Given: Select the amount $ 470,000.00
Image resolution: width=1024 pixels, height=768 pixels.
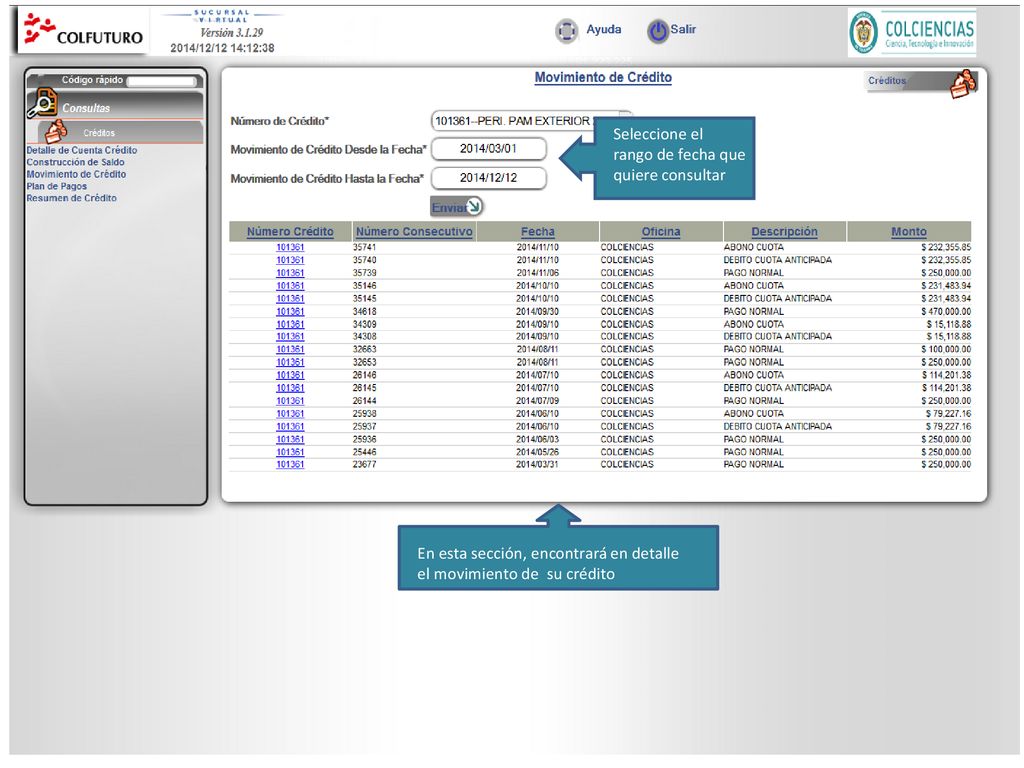Looking at the screenshot, I should 946,312.
